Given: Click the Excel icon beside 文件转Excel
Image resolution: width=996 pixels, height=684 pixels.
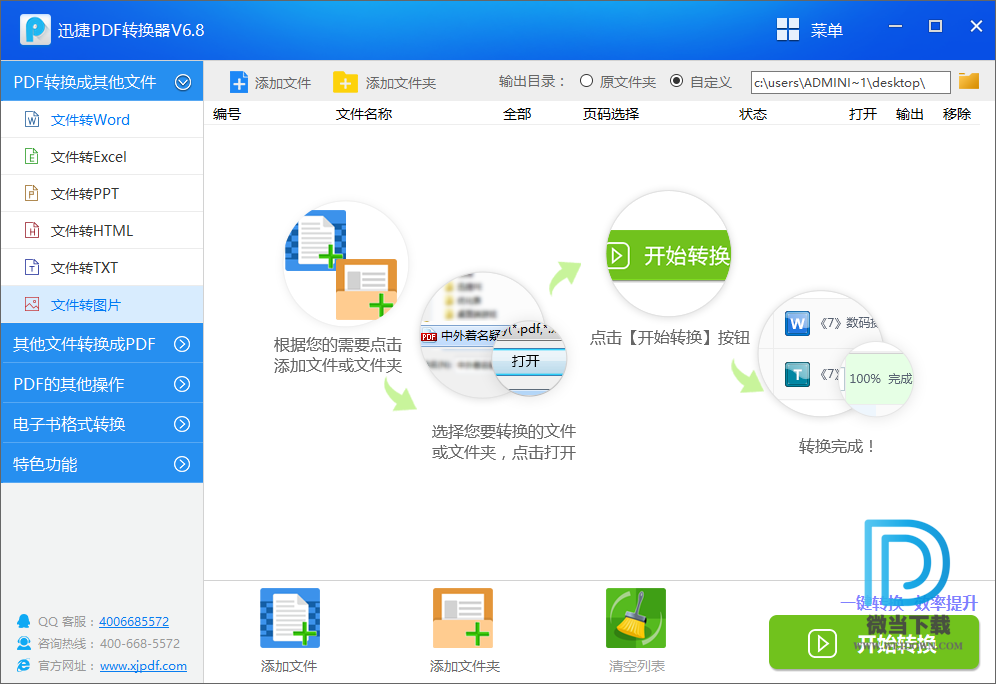Looking at the screenshot, I should tap(32, 156).
